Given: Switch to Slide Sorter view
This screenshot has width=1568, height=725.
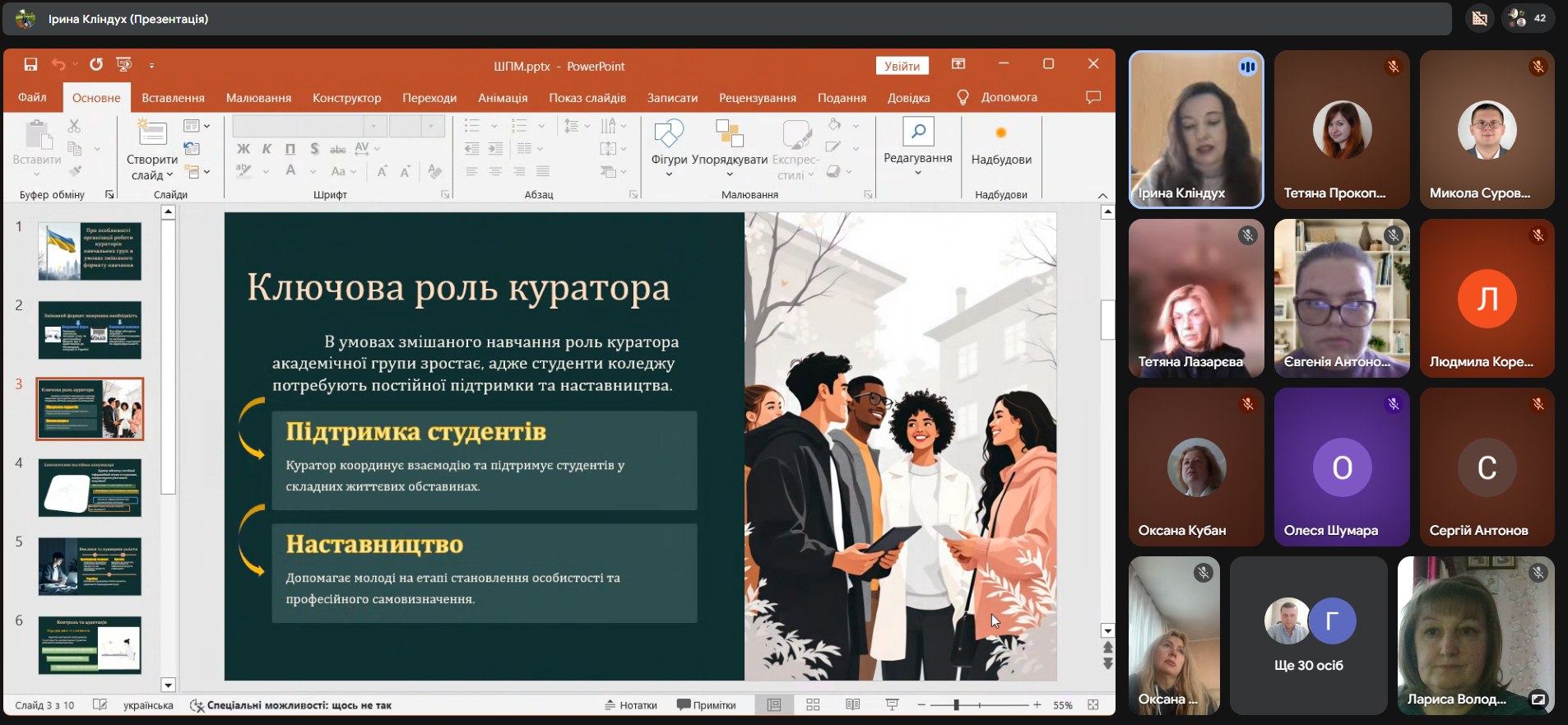Looking at the screenshot, I should (813, 705).
